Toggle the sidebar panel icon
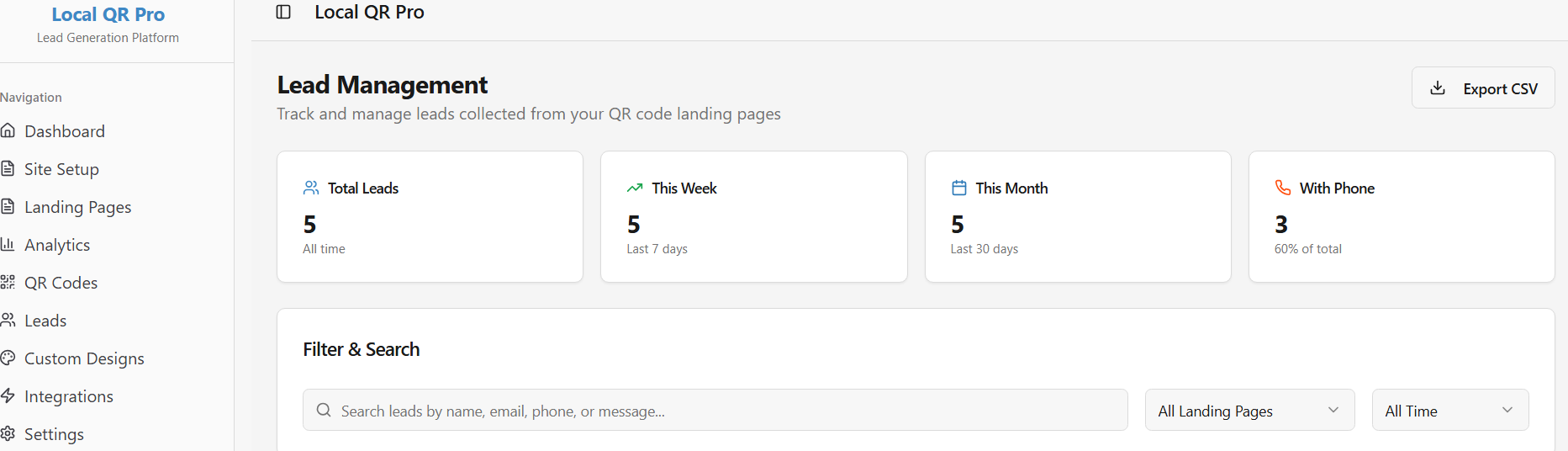Image resolution: width=1568 pixels, height=451 pixels. (283, 12)
